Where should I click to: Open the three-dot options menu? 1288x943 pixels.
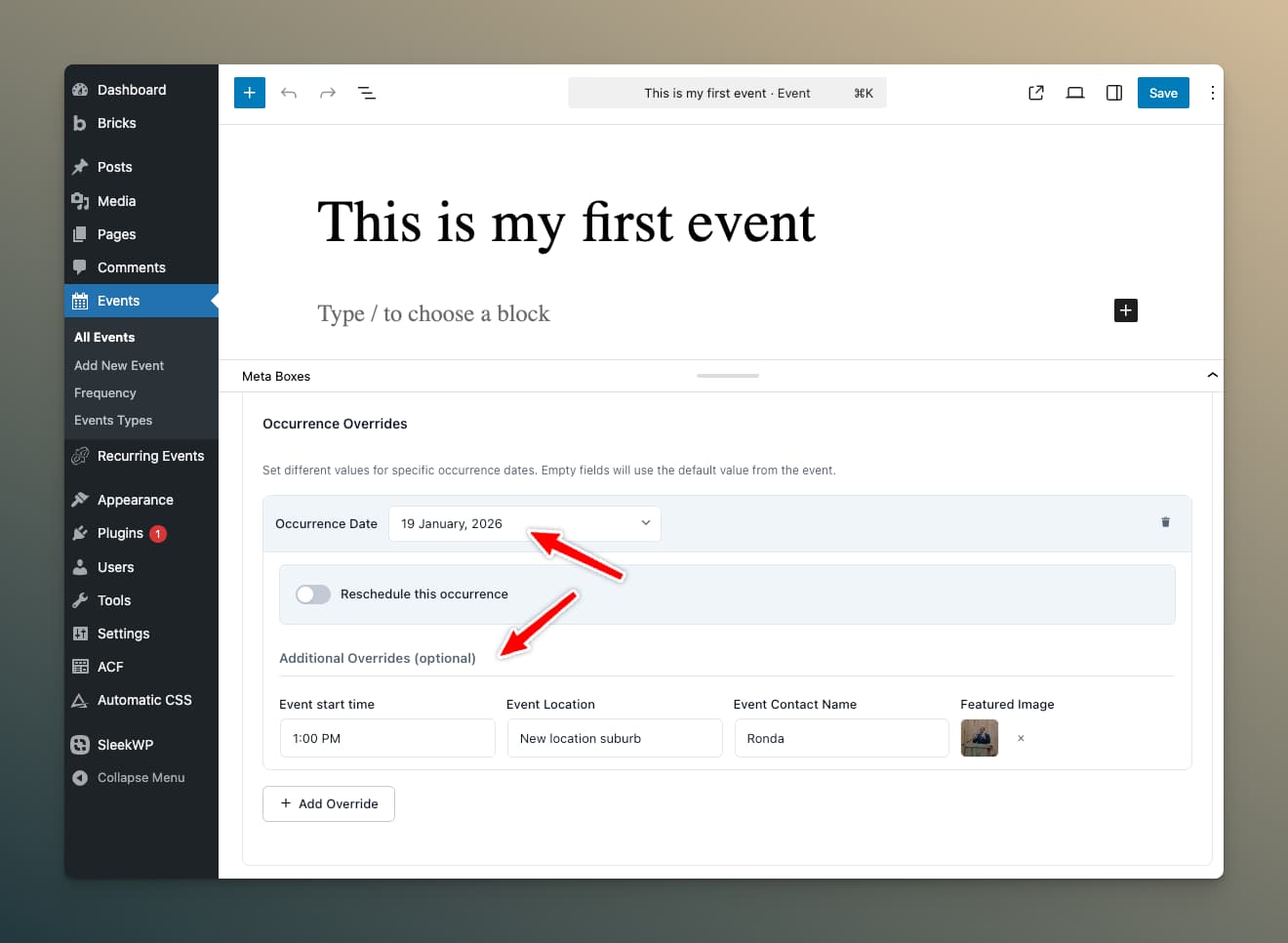1212,93
